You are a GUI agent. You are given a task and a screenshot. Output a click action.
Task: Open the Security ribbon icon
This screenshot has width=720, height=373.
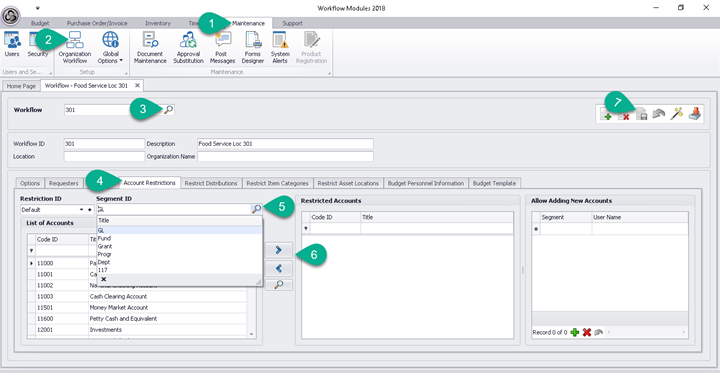tap(38, 45)
